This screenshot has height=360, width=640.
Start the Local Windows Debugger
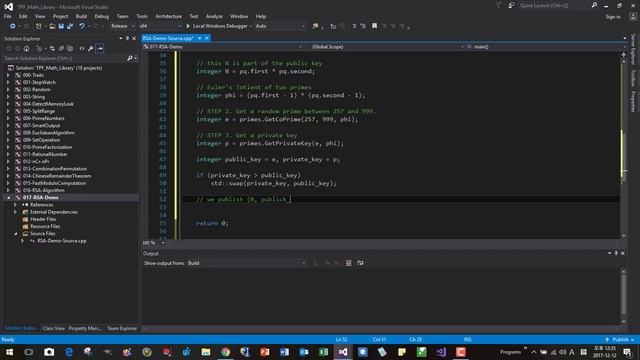217,26
